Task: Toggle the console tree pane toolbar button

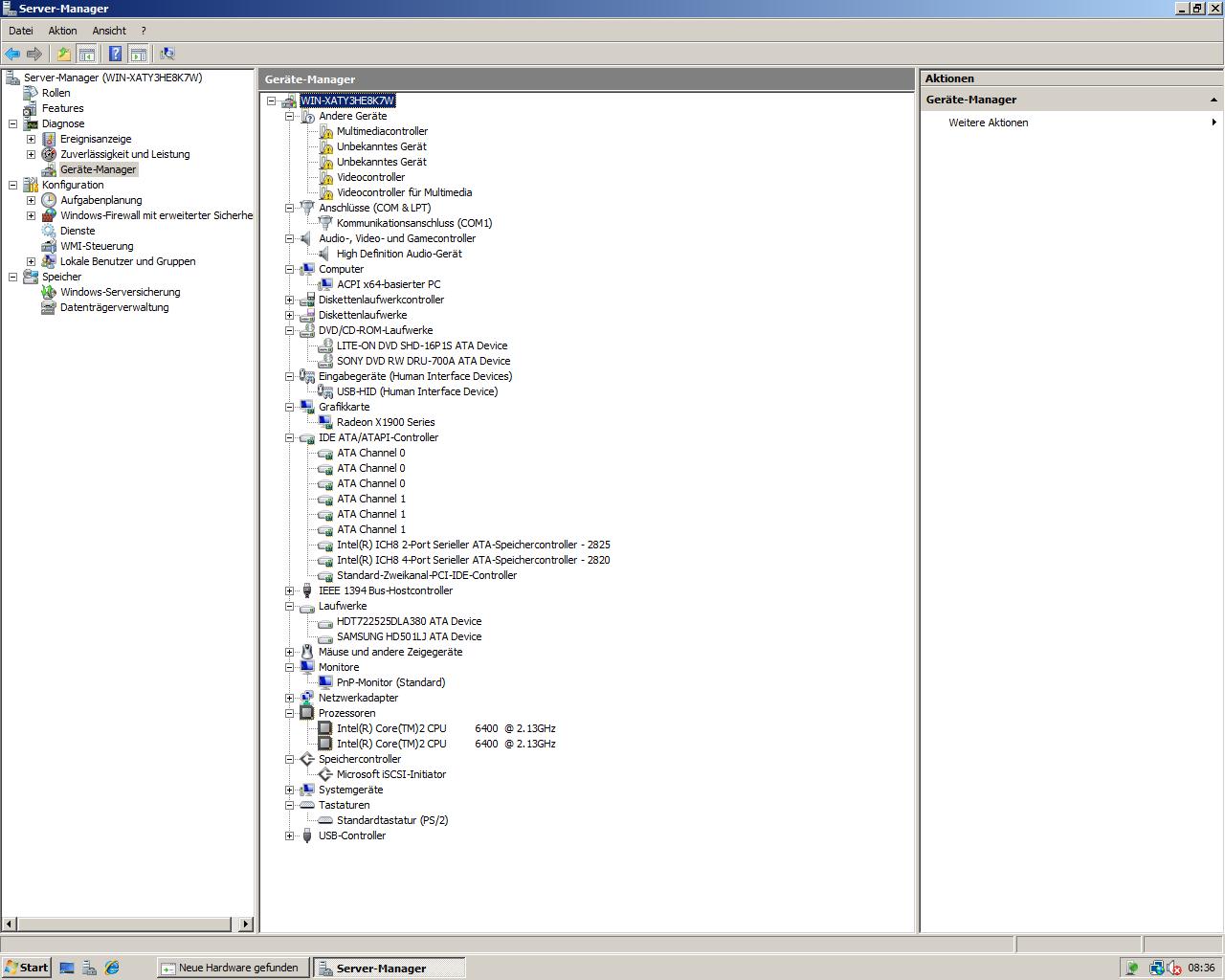Action: coord(86,54)
